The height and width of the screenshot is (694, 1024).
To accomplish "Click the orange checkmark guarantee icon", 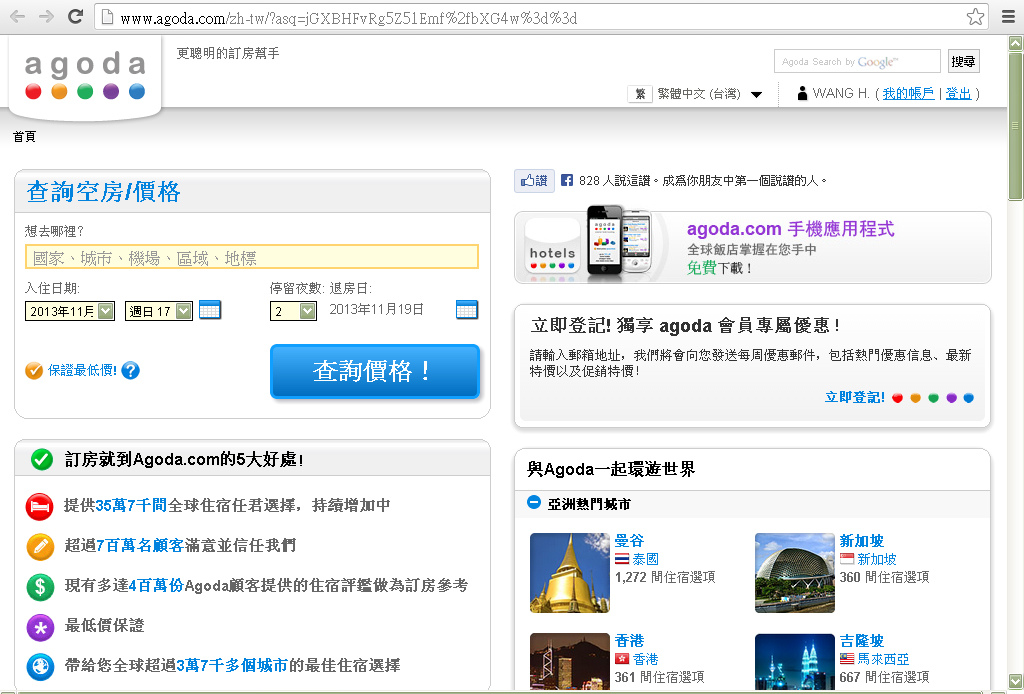I will [34, 370].
